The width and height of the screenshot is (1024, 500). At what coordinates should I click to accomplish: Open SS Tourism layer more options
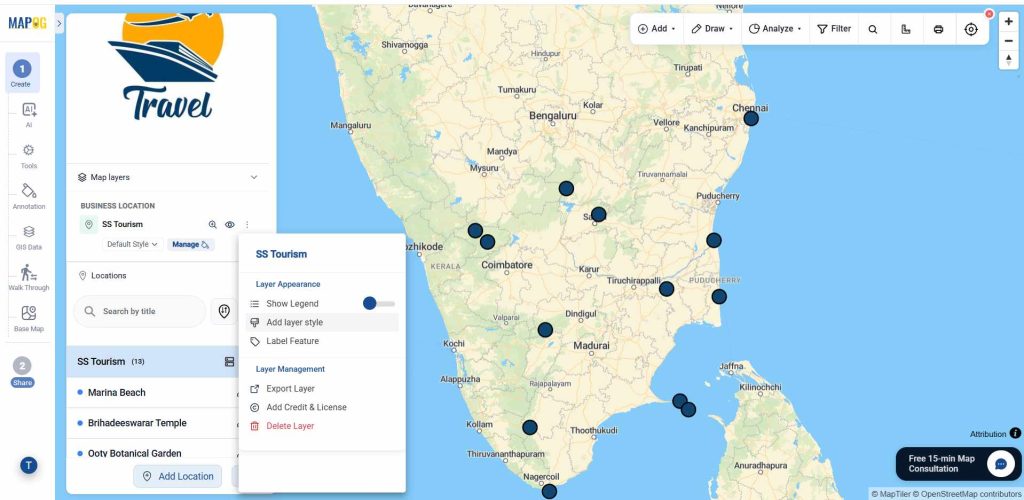click(x=247, y=225)
